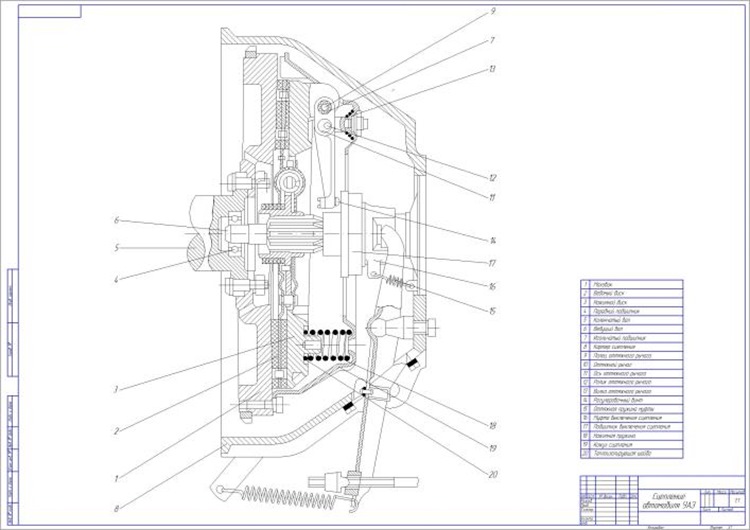The image size is (750, 530).
Task: Click callout number 9 at top right
Action: tap(493, 11)
